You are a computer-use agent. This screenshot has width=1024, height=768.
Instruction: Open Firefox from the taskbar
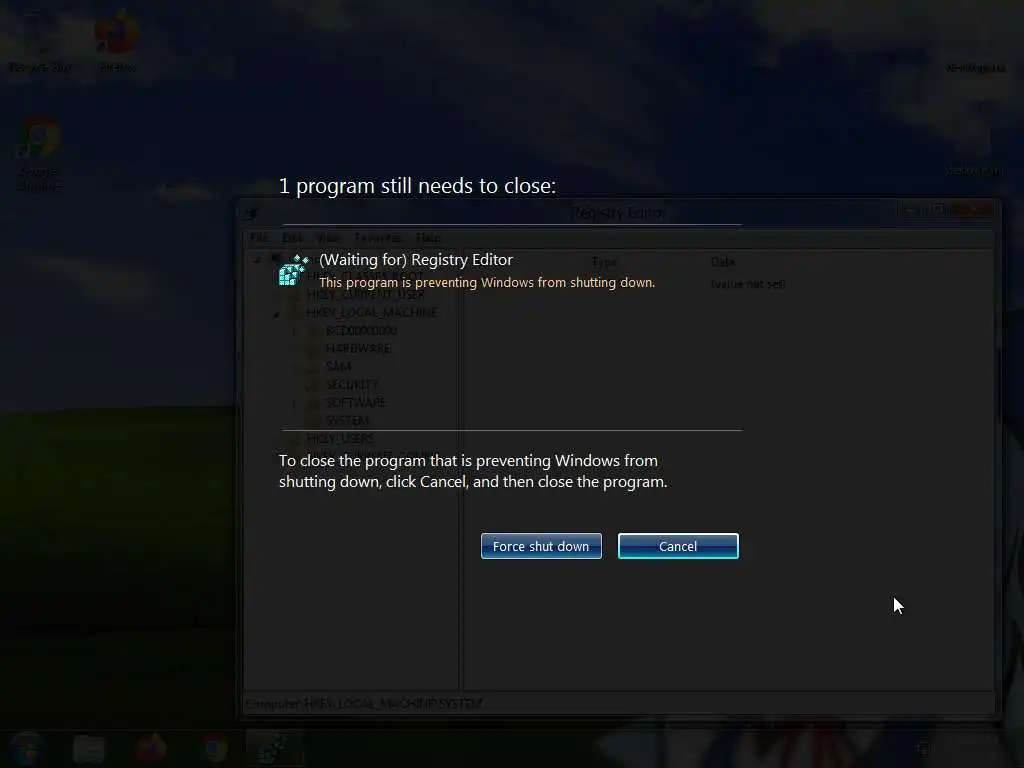(x=151, y=748)
